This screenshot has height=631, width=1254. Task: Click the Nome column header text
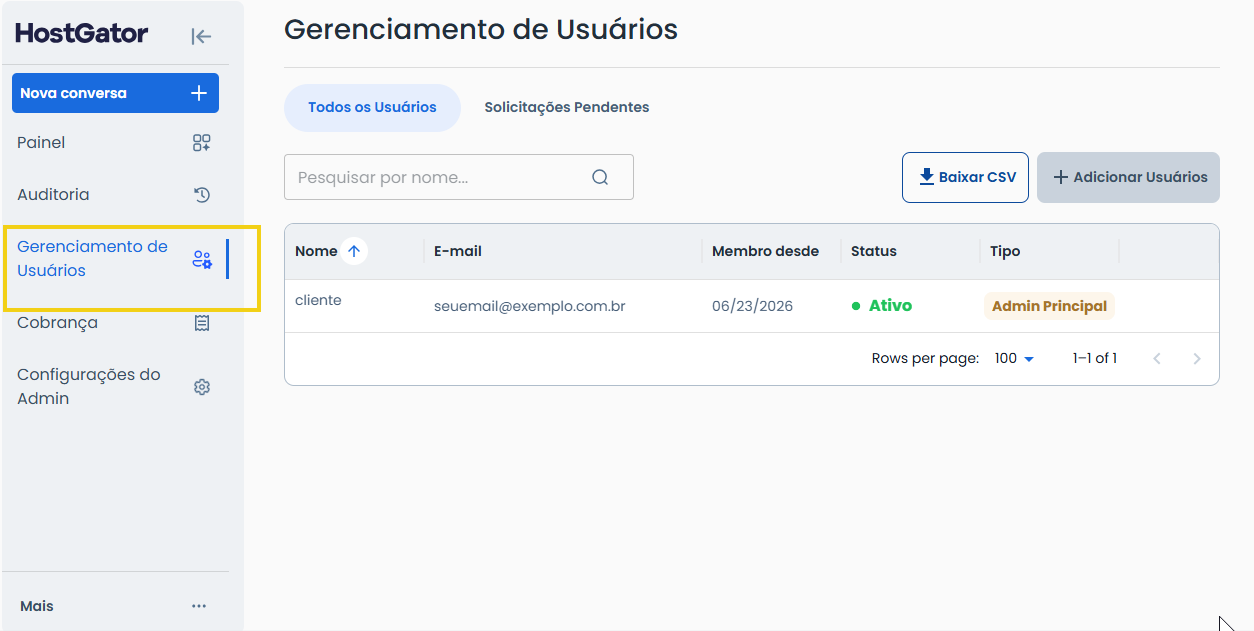click(x=316, y=251)
